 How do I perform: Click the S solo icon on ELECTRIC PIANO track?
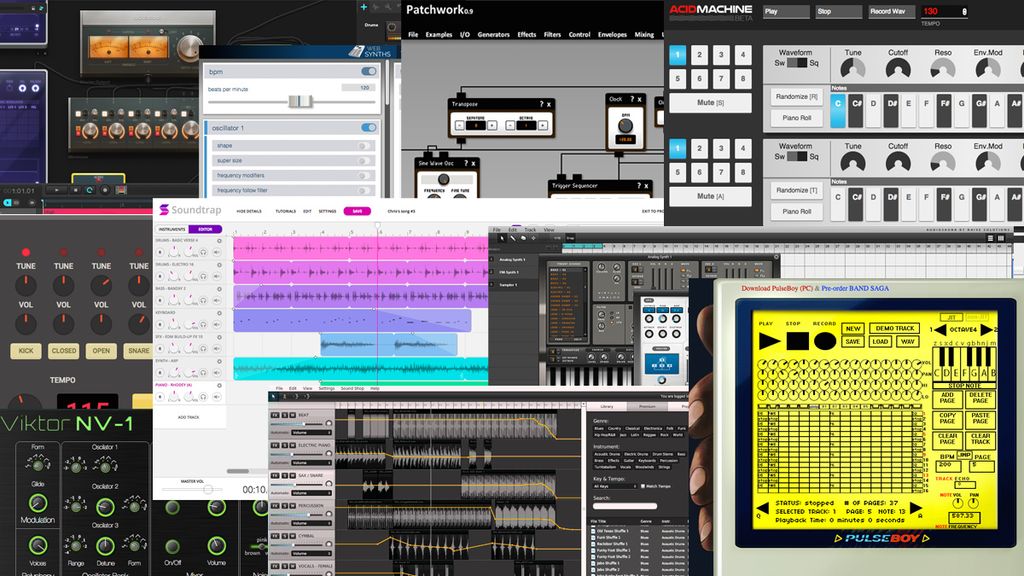284,445
